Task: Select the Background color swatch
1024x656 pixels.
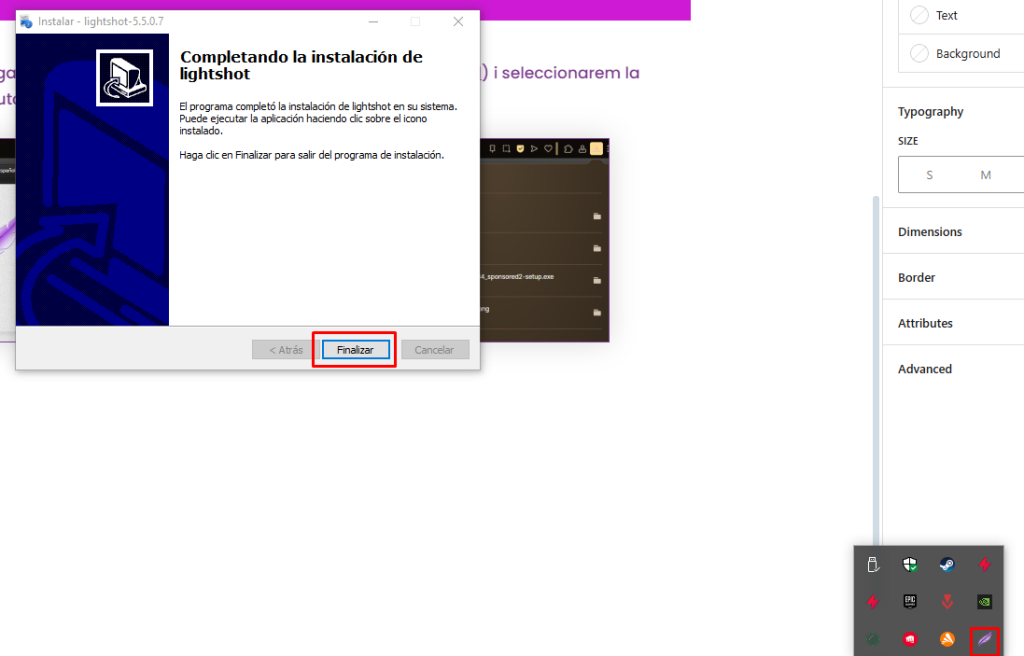Action: (x=919, y=54)
